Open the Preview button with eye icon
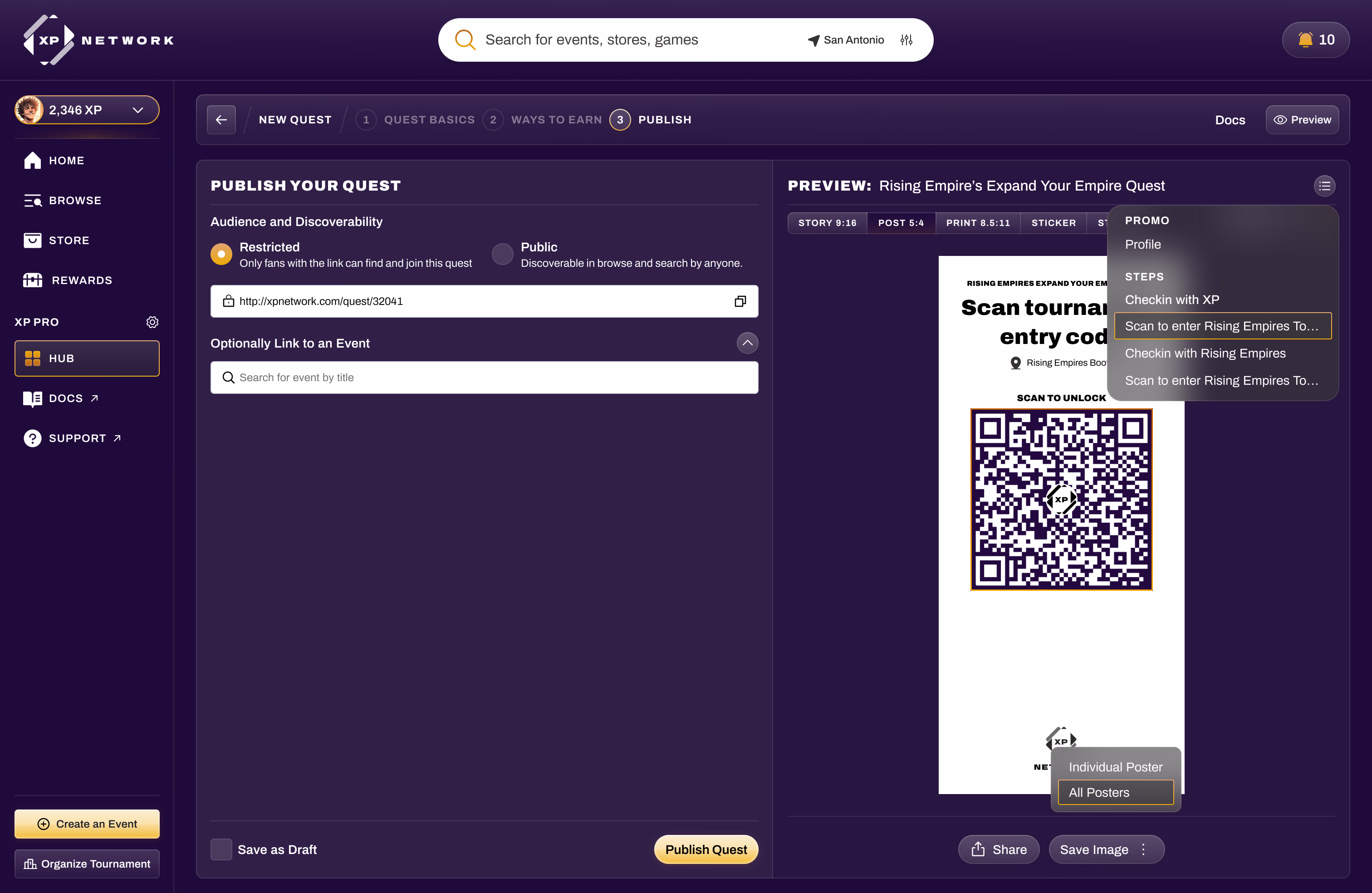This screenshot has width=1372, height=893. click(x=1302, y=120)
